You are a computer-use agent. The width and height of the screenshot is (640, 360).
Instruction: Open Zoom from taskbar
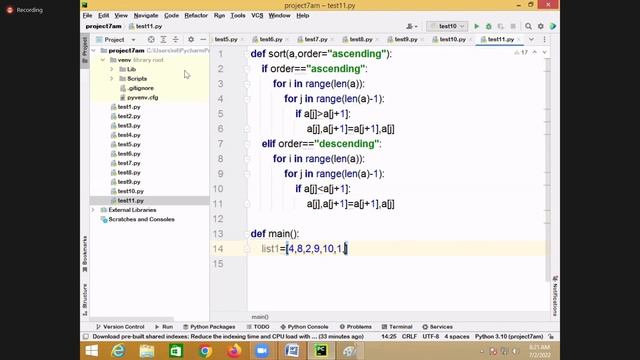(x=262, y=351)
